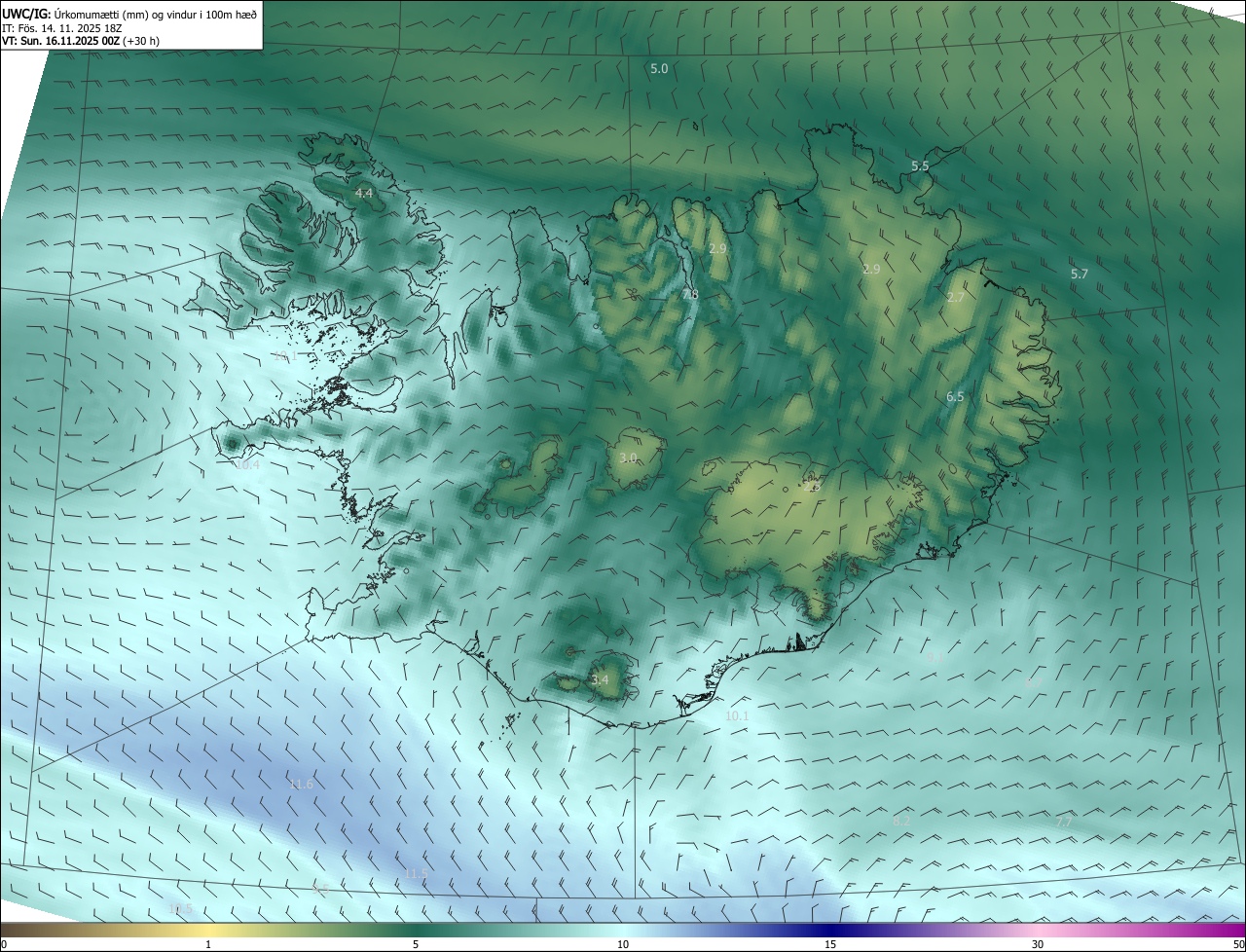Viewport: 1246px width, 952px height.
Task: Click the 1 tick on the color scale
Action: point(208,944)
